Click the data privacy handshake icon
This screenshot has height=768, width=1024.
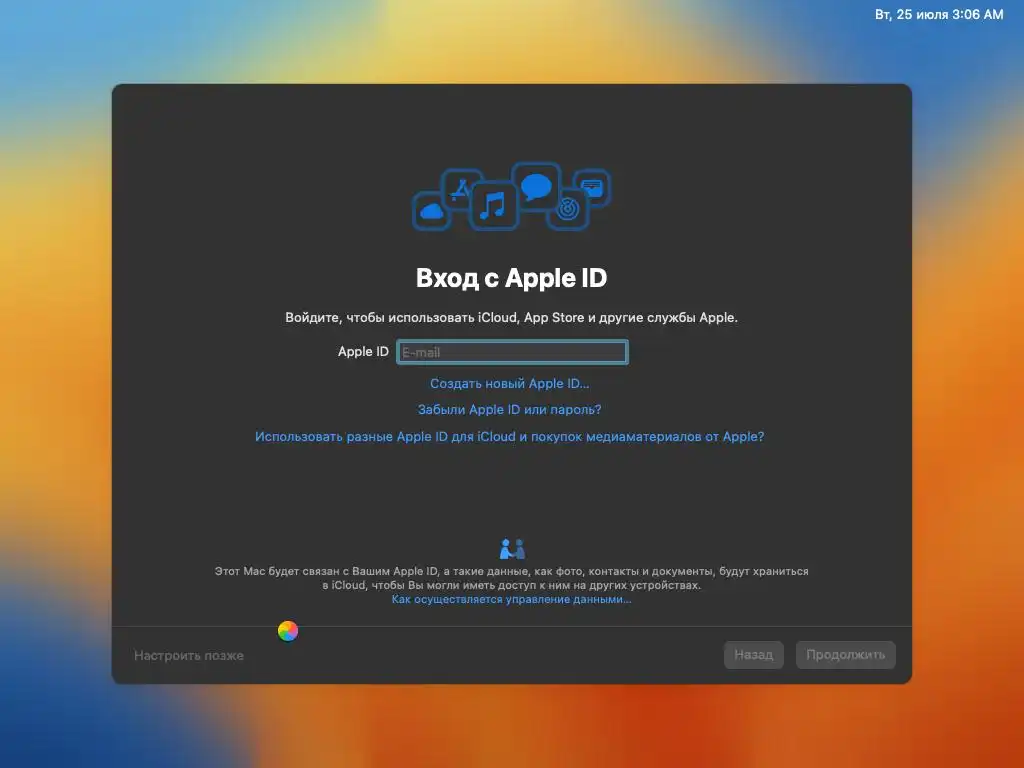512,549
